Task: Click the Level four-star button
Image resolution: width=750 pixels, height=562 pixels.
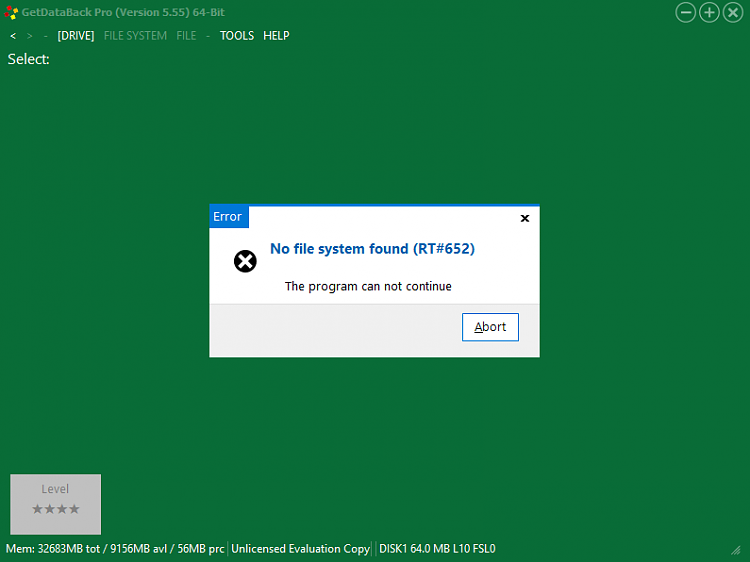Action: coord(55,504)
